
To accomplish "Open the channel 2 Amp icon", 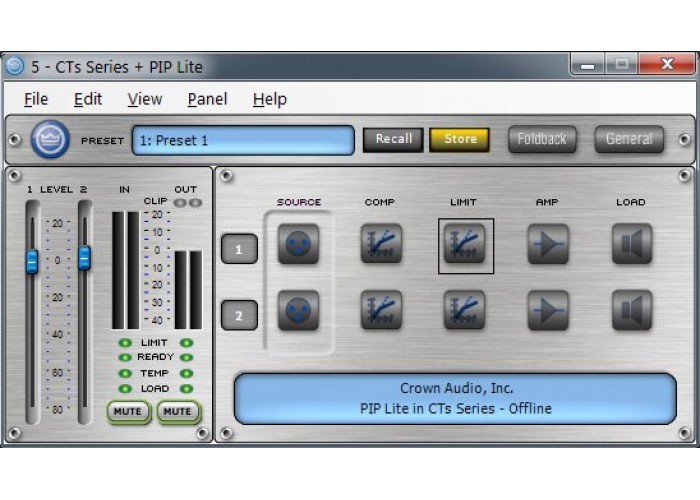I will 548,310.
